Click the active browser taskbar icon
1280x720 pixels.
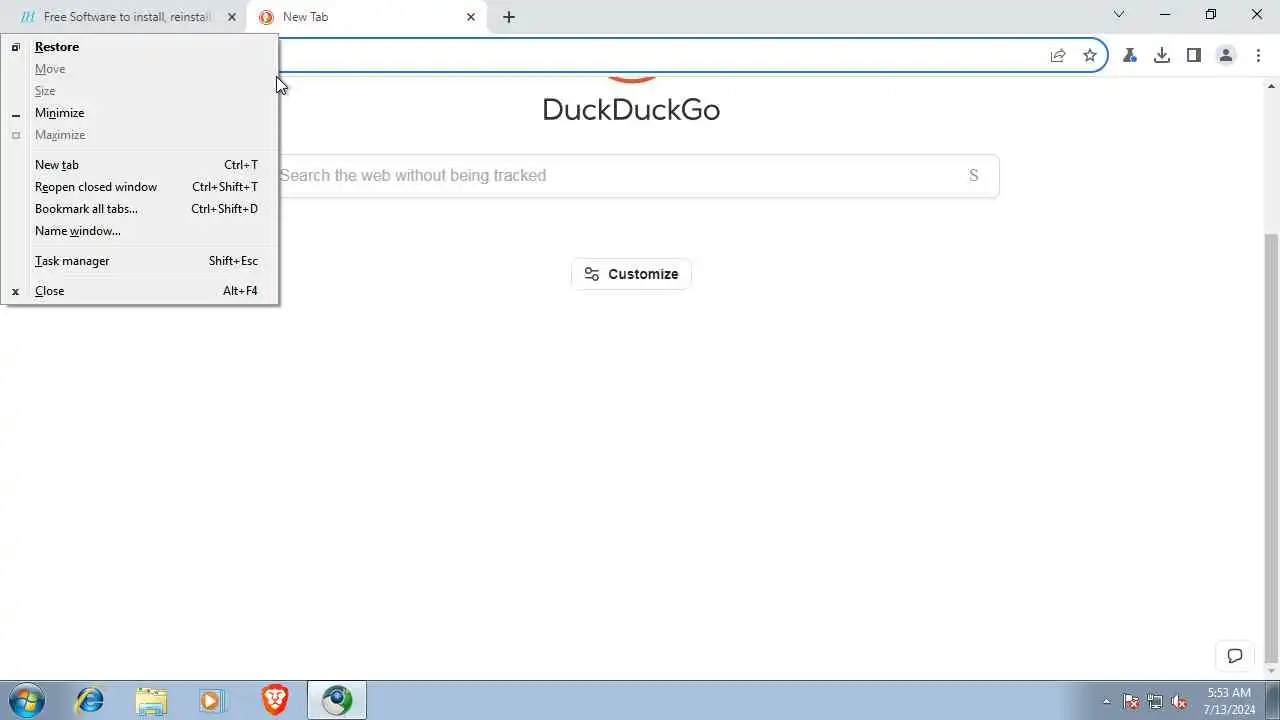[x=337, y=700]
